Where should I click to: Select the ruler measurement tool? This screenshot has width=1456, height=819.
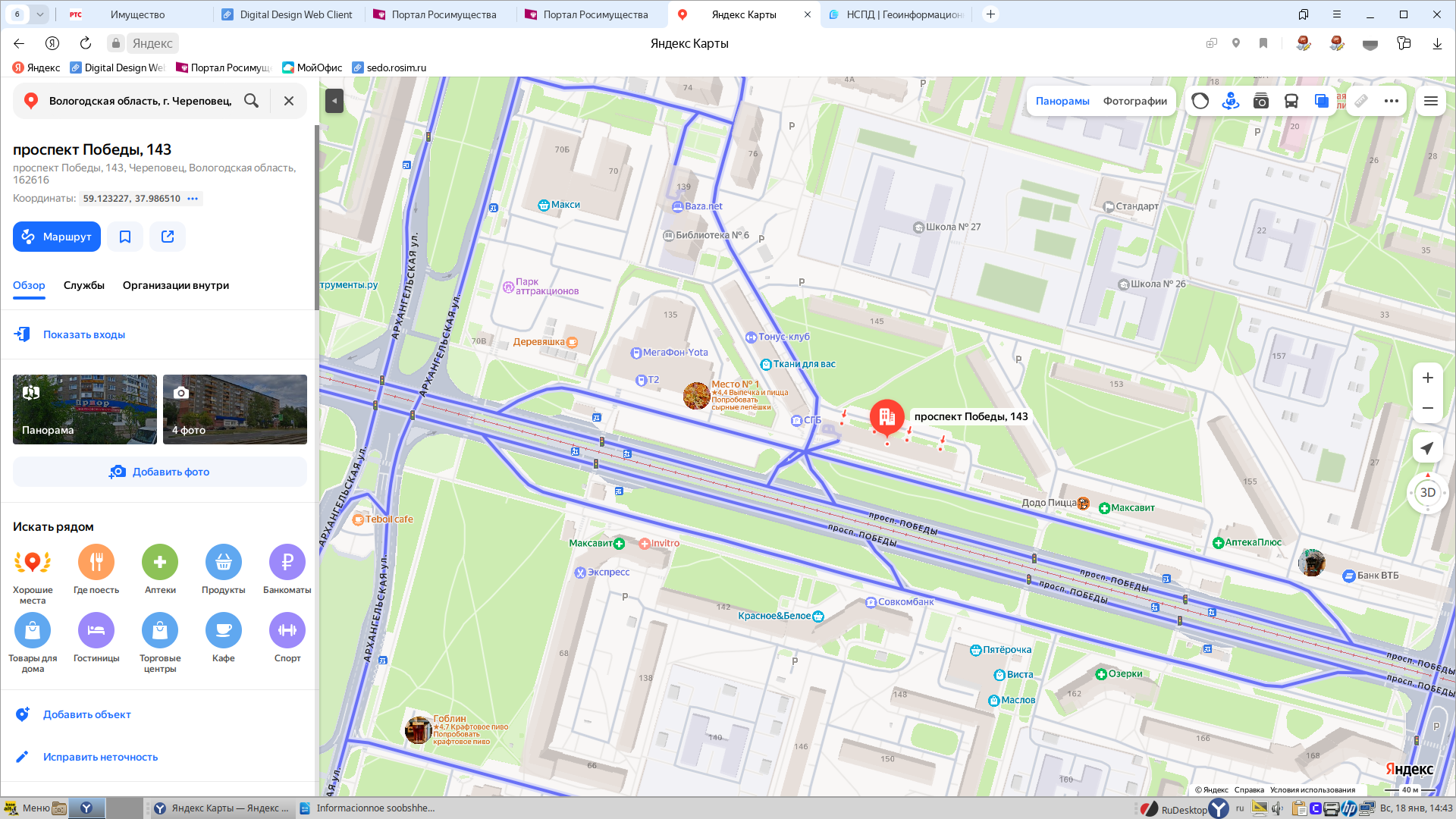[x=1361, y=101]
